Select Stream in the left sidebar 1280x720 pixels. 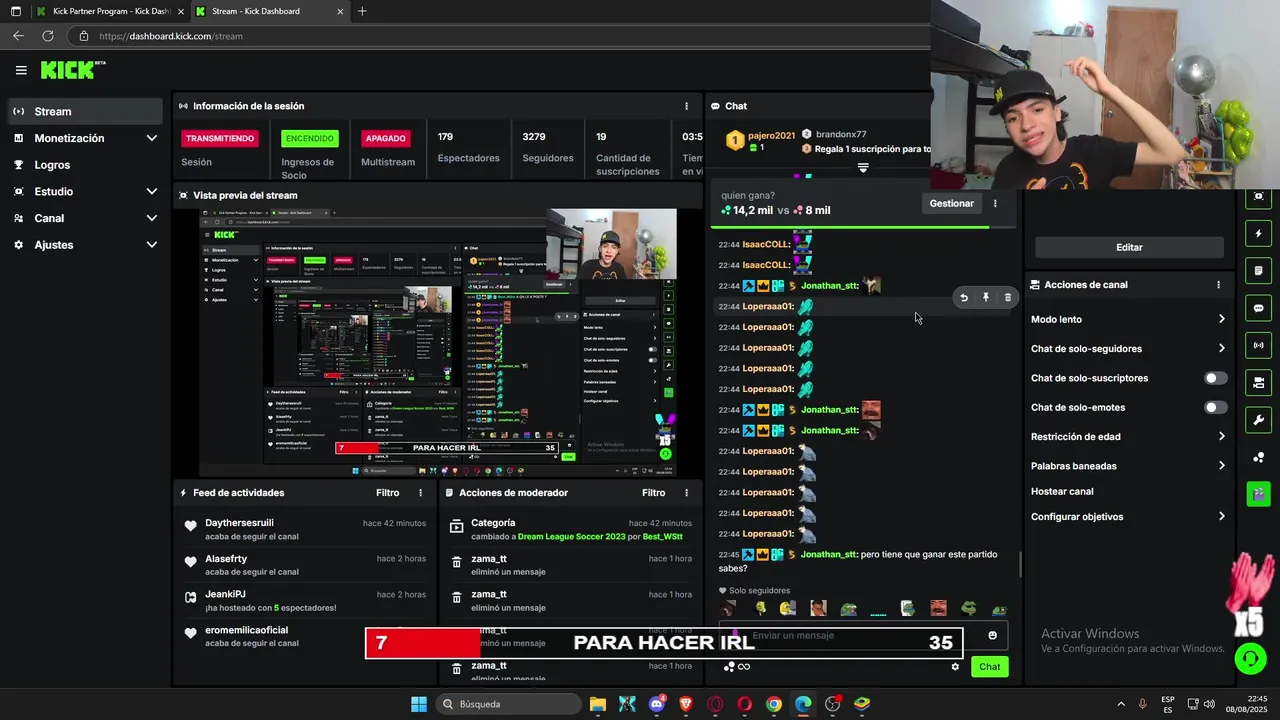85,111
